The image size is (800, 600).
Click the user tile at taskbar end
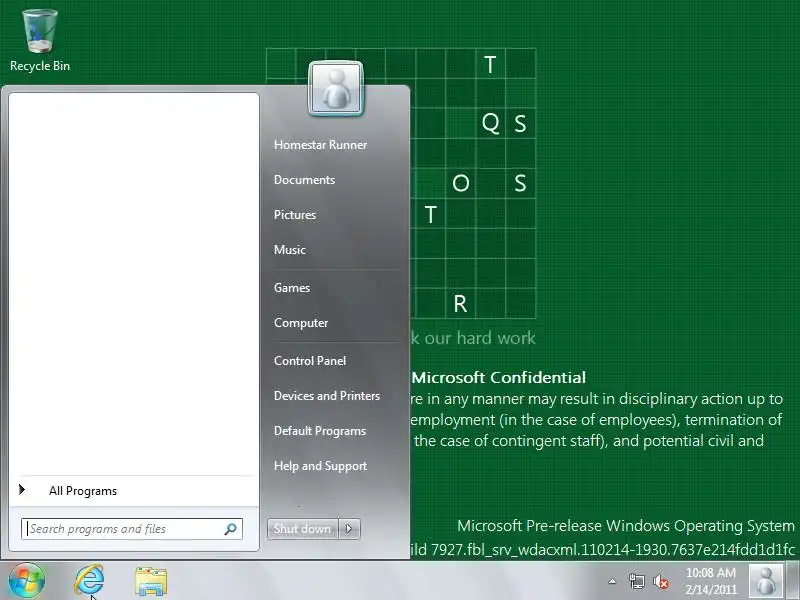click(x=766, y=581)
